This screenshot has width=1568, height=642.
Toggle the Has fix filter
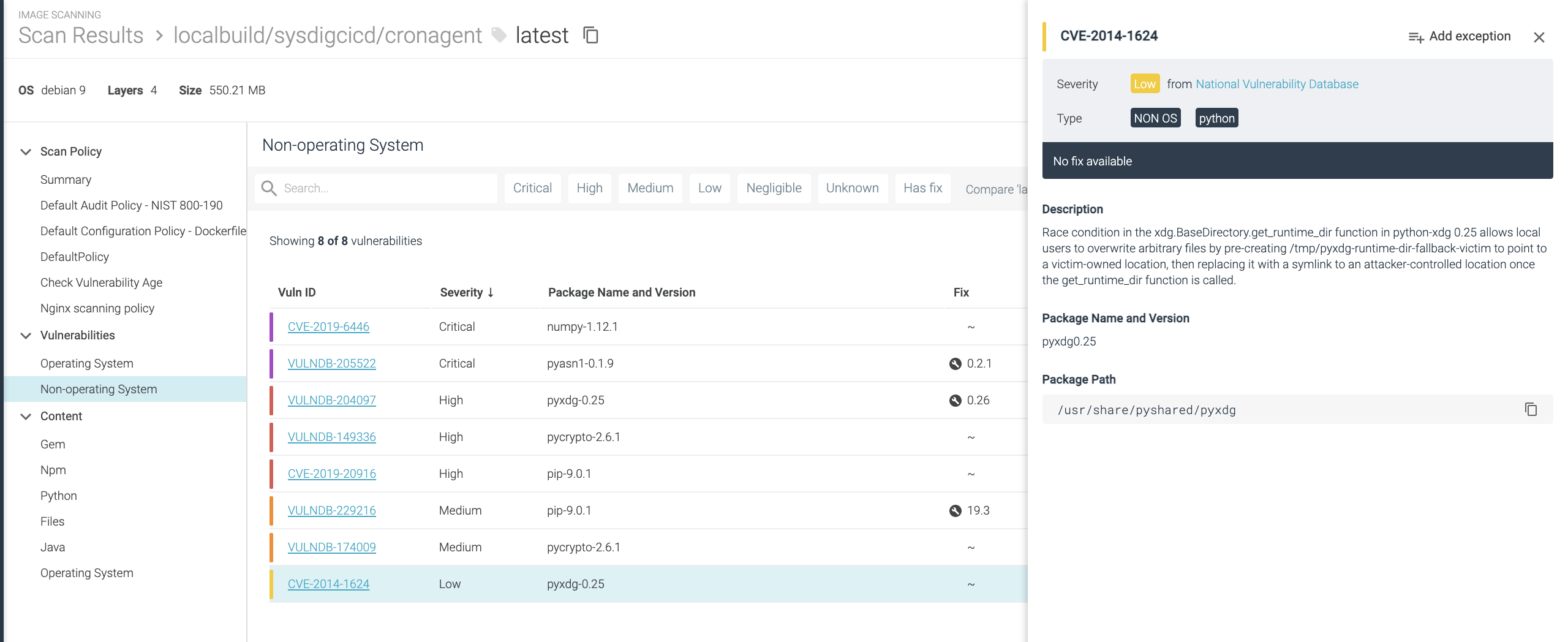(922, 188)
